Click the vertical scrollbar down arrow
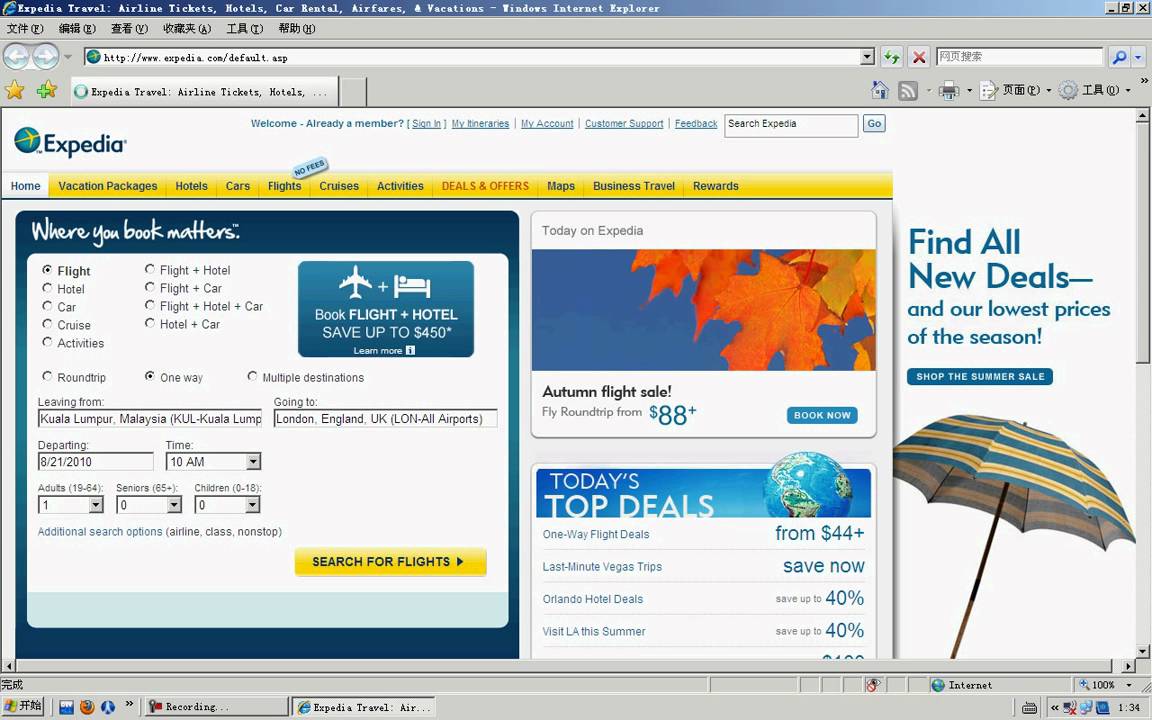 pyautogui.click(x=1142, y=651)
